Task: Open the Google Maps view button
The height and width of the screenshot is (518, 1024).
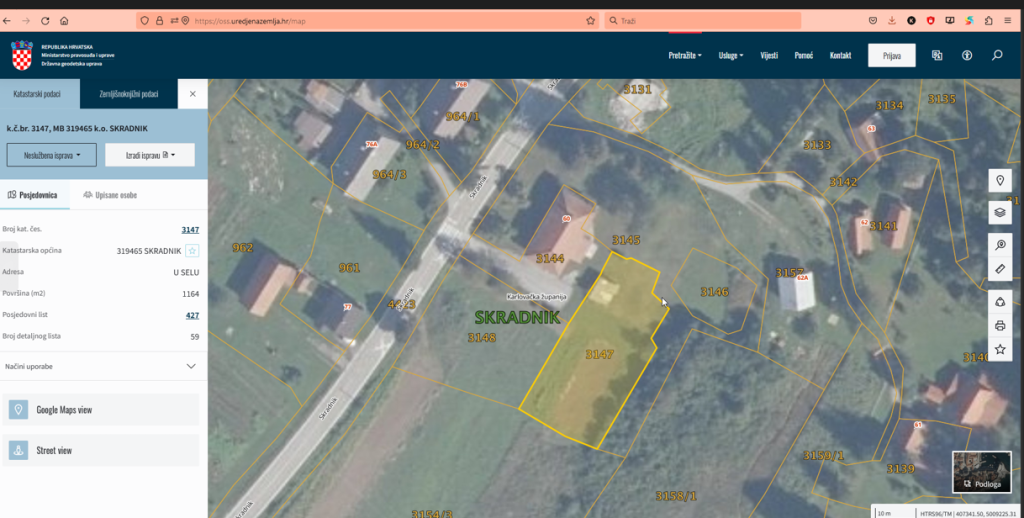Action: [x=102, y=410]
